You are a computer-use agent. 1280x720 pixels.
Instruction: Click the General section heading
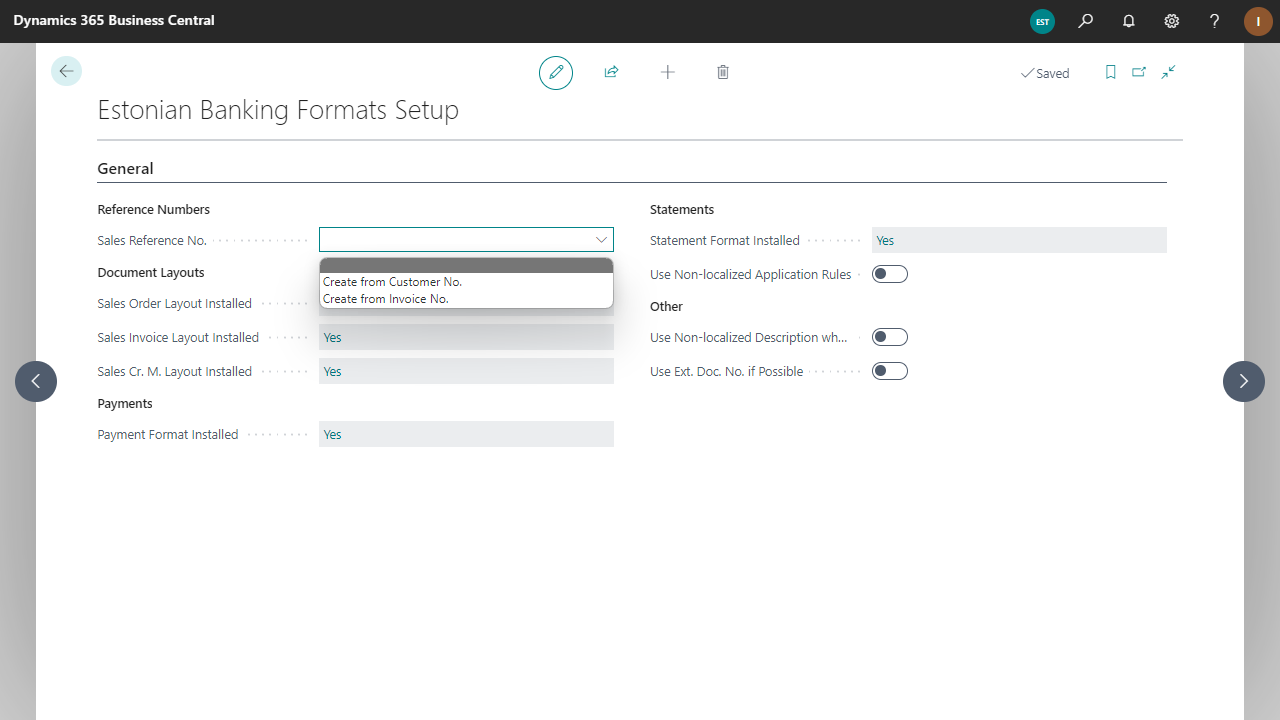click(125, 169)
